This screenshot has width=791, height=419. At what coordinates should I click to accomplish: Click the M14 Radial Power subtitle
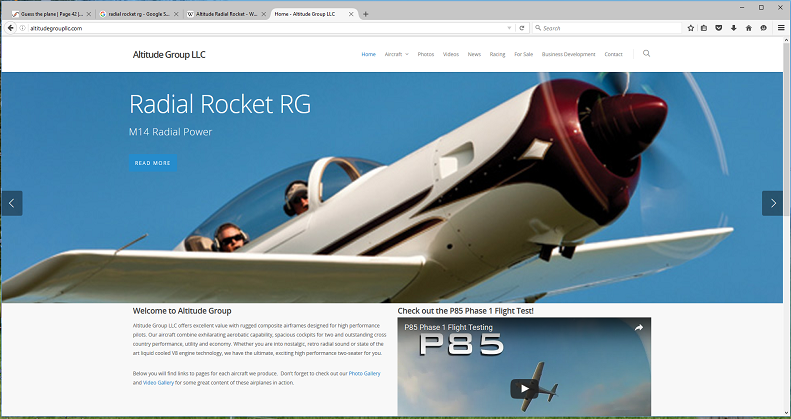click(171, 132)
